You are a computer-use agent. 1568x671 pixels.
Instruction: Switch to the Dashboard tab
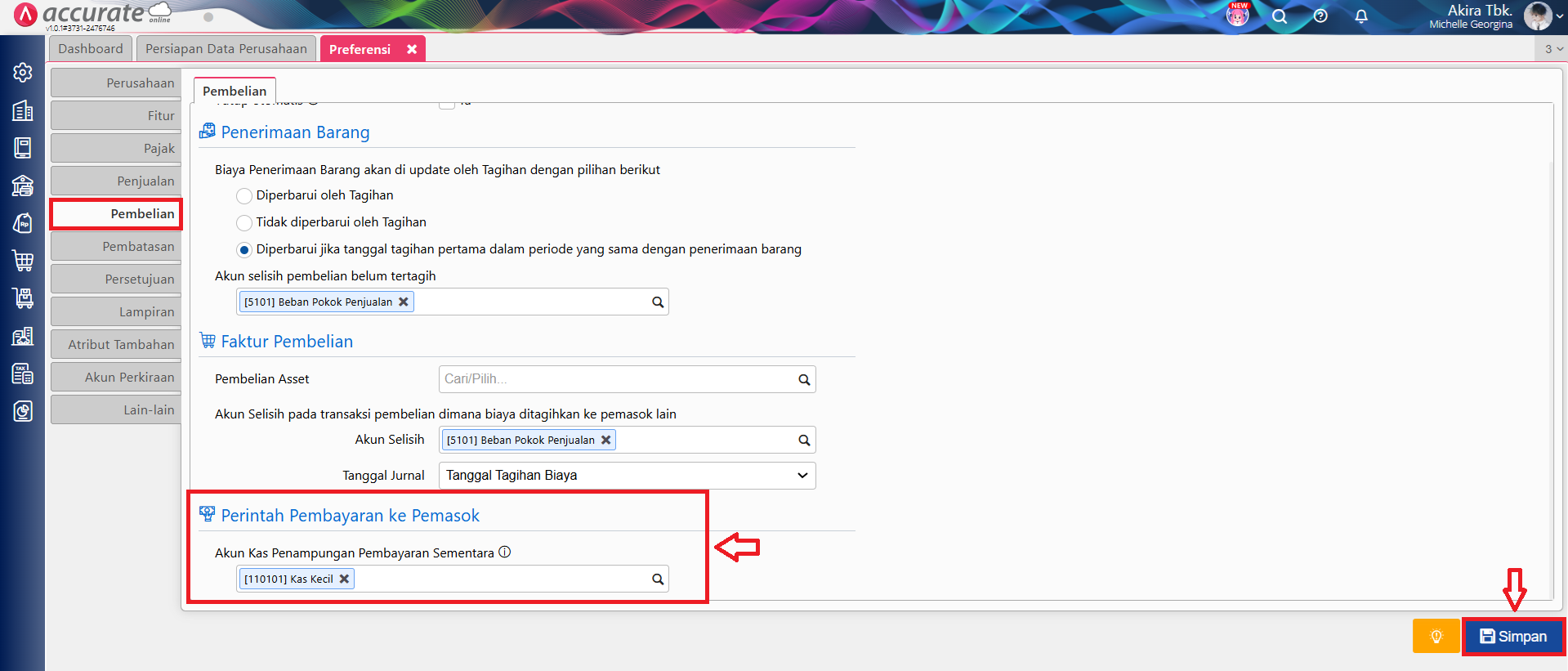90,49
